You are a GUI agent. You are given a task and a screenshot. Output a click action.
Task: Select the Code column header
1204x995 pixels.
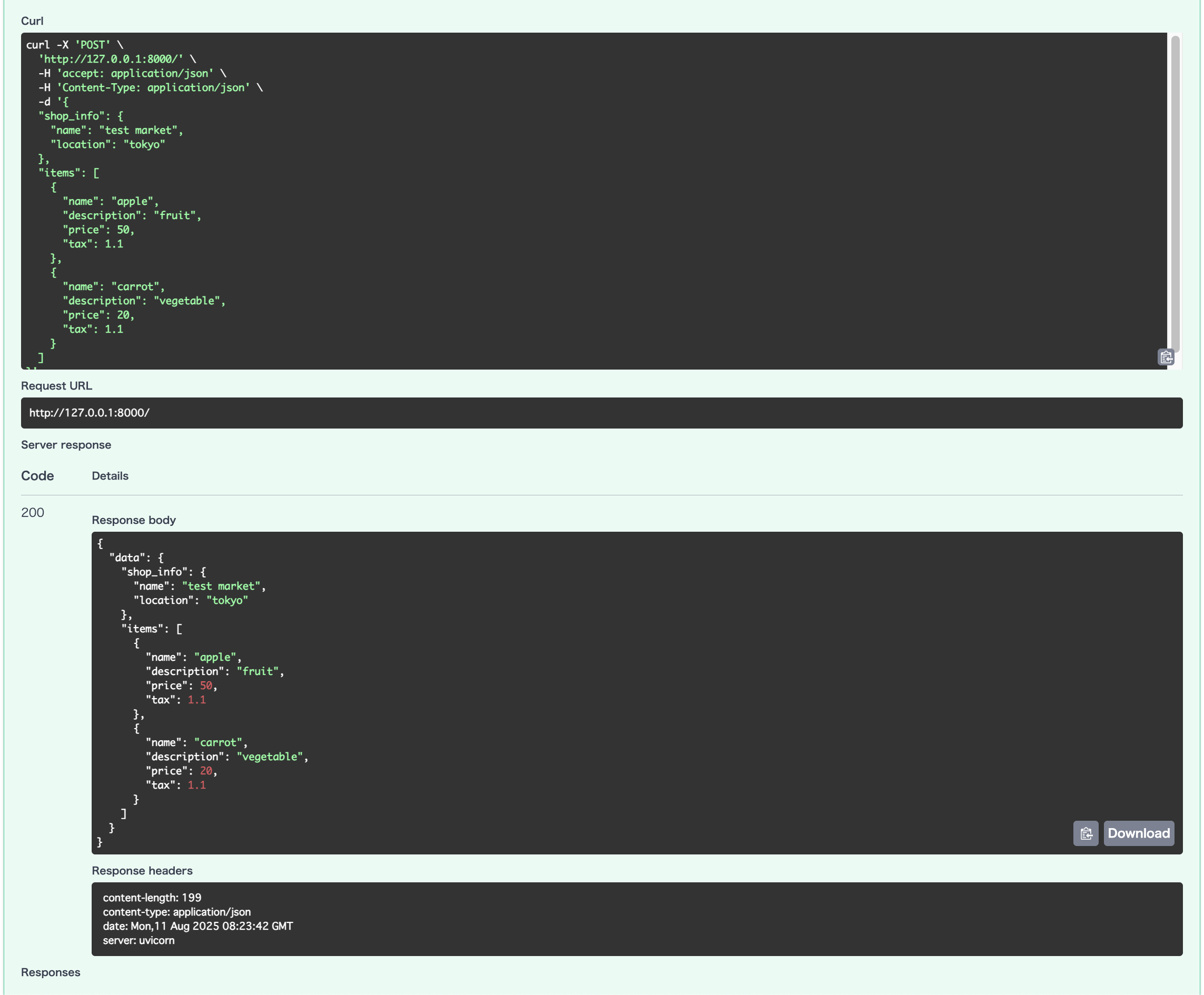pyautogui.click(x=37, y=475)
